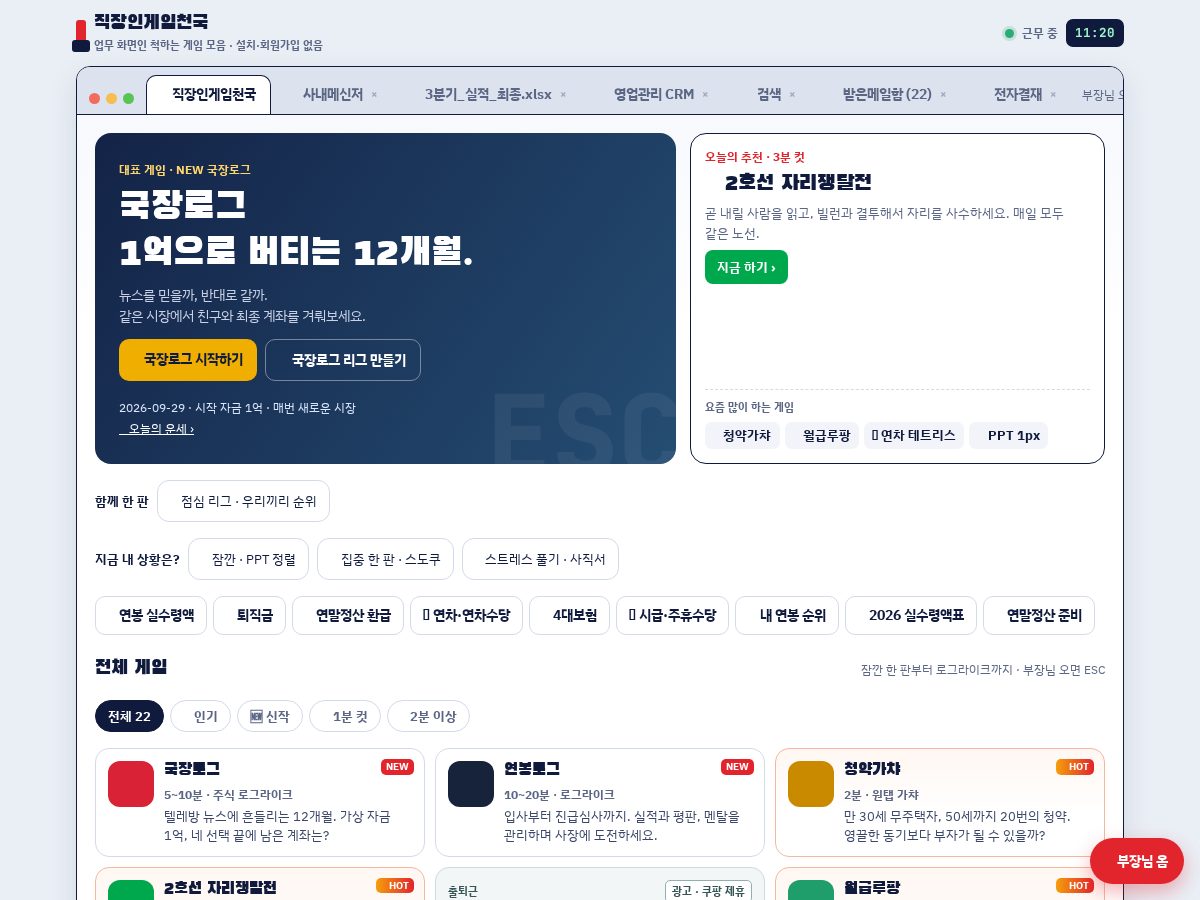Viewport: 1200px width, 900px height.
Task: Close the 받은메일함 (22) tab
Action: pyautogui.click(x=943, y=95)
